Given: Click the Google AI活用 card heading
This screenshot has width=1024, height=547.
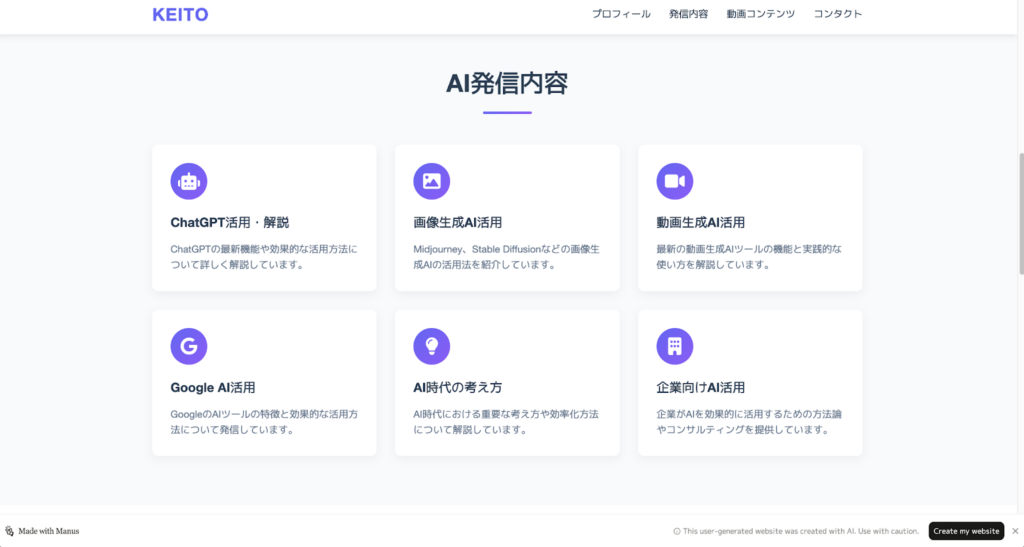Looking at the screenshot, I should [219, 387].
